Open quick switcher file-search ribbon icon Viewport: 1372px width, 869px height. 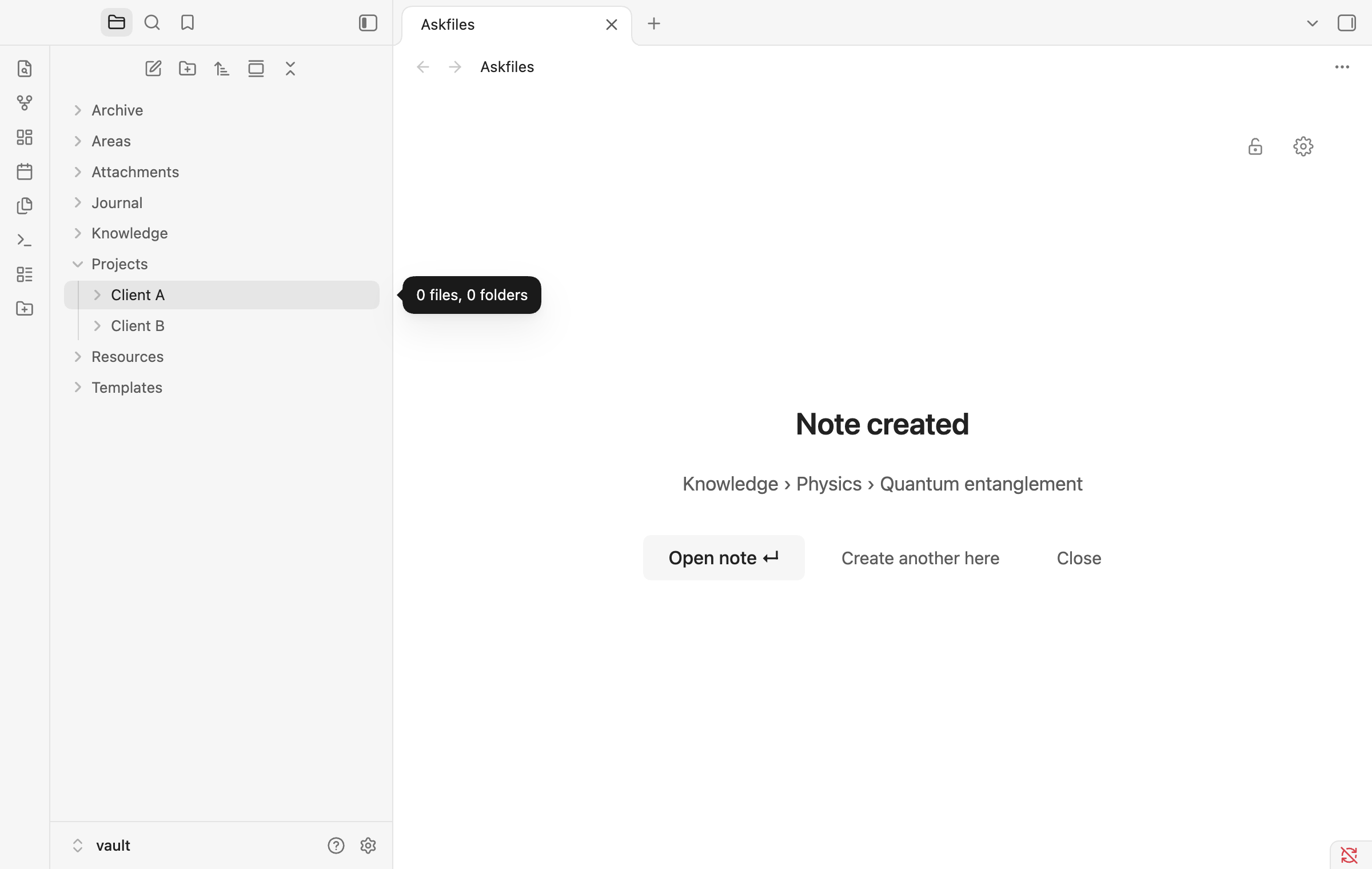[25, 69]
